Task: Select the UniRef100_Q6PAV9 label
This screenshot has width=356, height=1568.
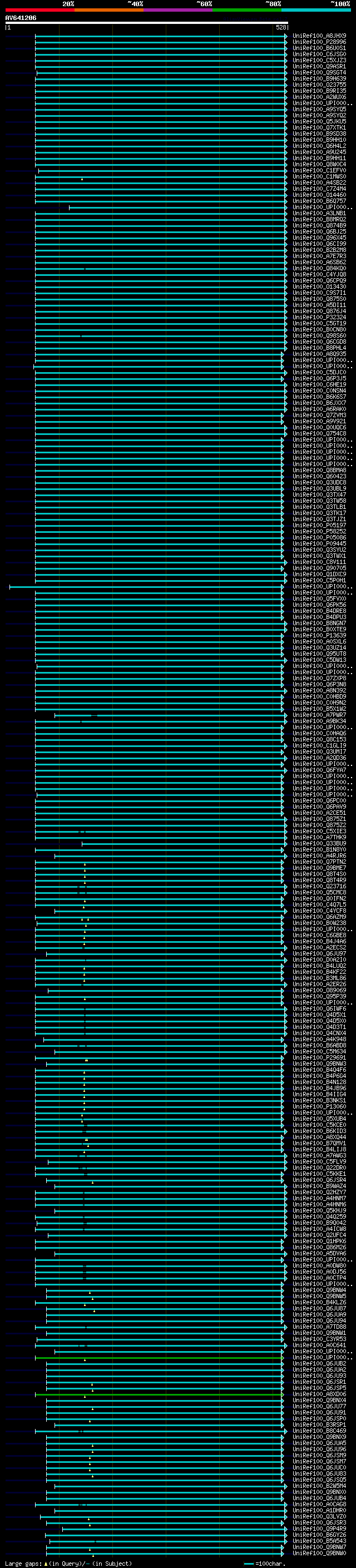Action: [319, 807]
